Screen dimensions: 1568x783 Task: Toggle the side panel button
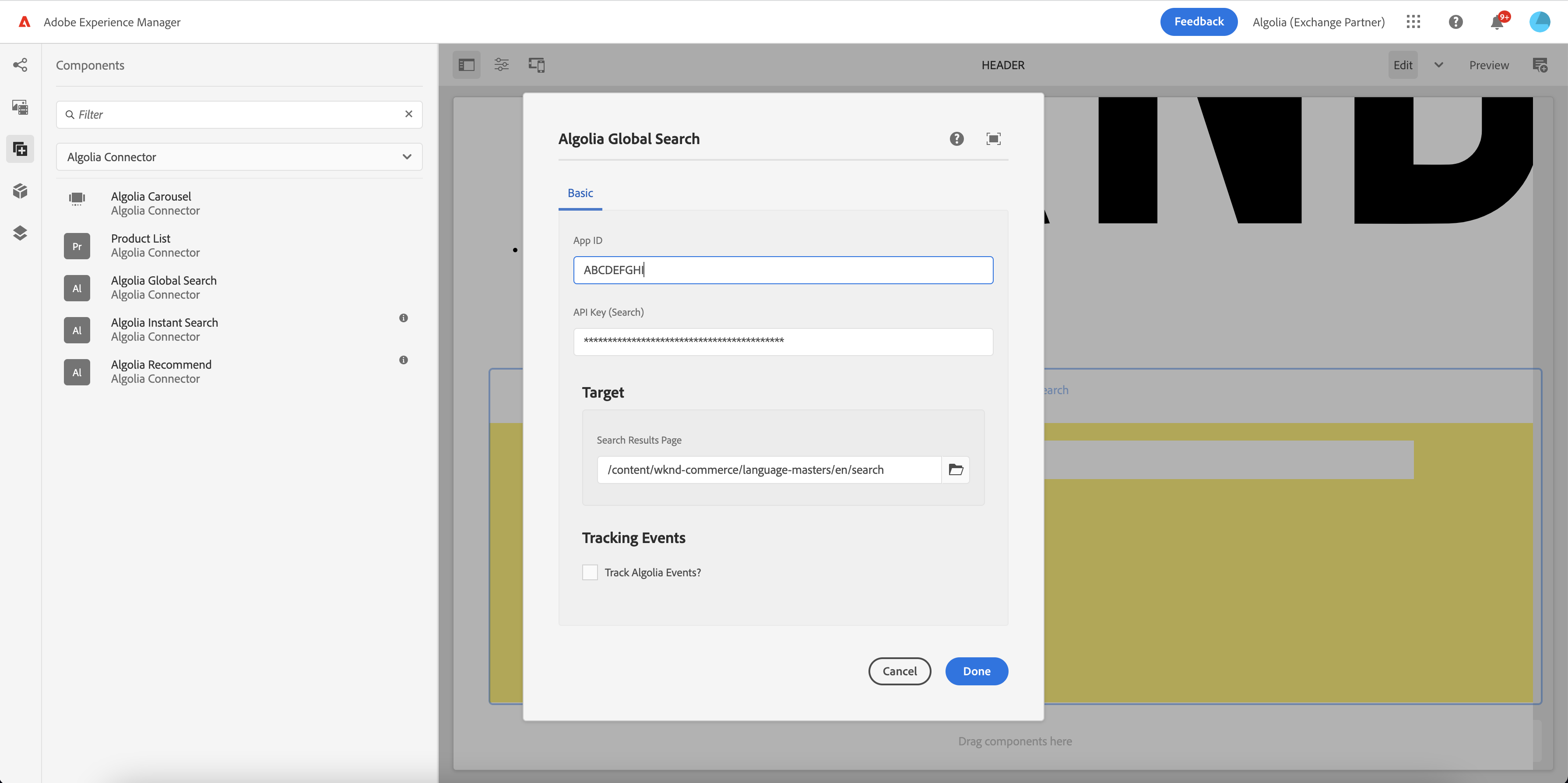(466, 65)
